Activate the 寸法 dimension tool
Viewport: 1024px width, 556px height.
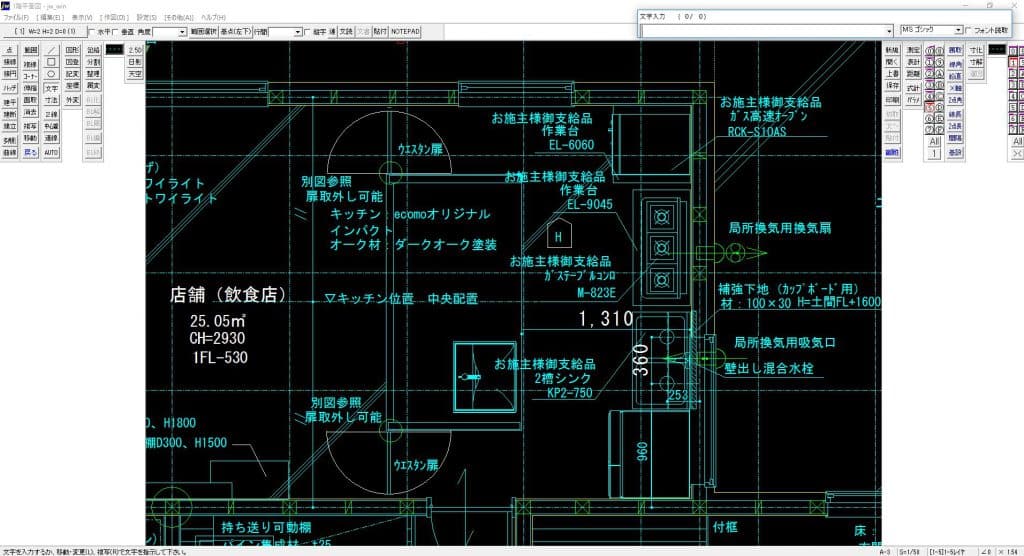(51, 100)
